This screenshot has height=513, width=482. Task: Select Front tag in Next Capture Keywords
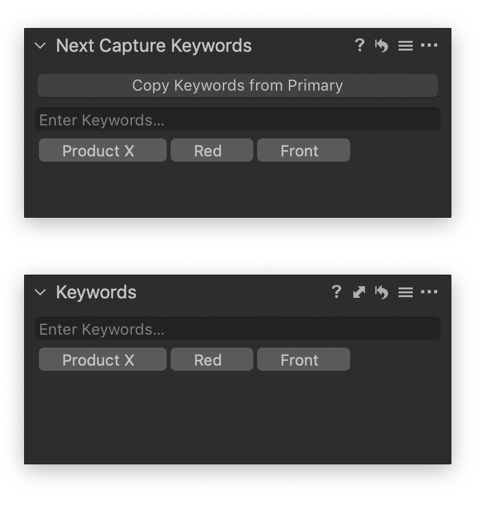click(303, 150)
